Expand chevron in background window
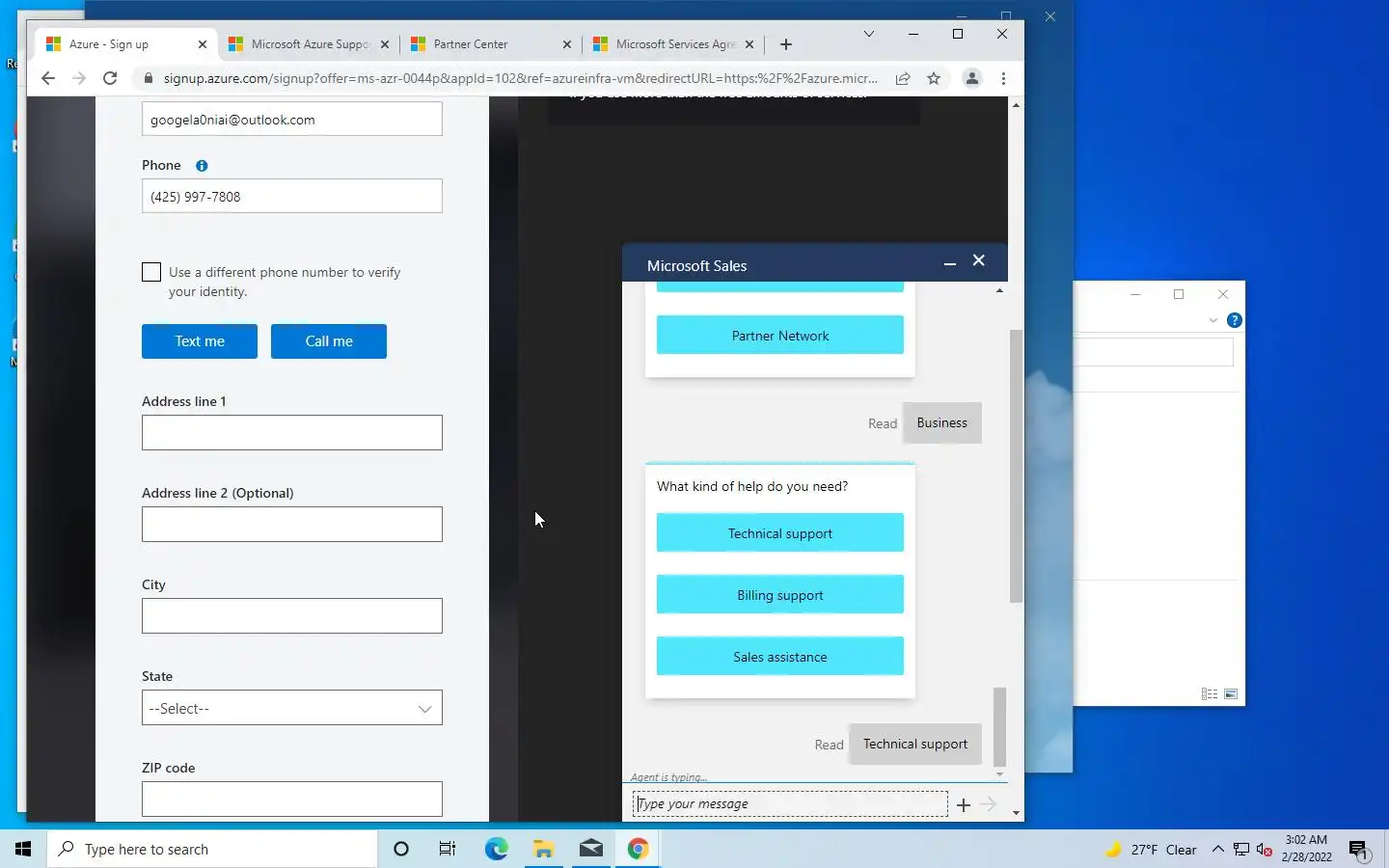Image resolution: width=1389 pixels, height=868 pixels. [x=1213, y=320]
